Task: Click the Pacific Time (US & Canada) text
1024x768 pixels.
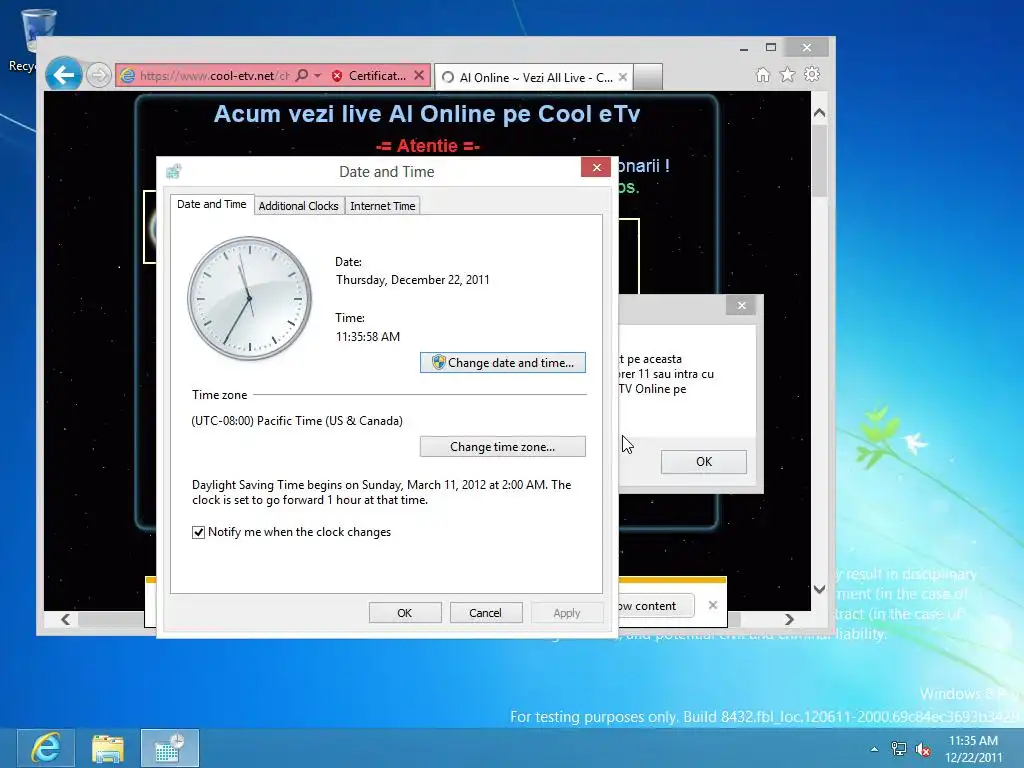Action: click(x=297, y=421)
